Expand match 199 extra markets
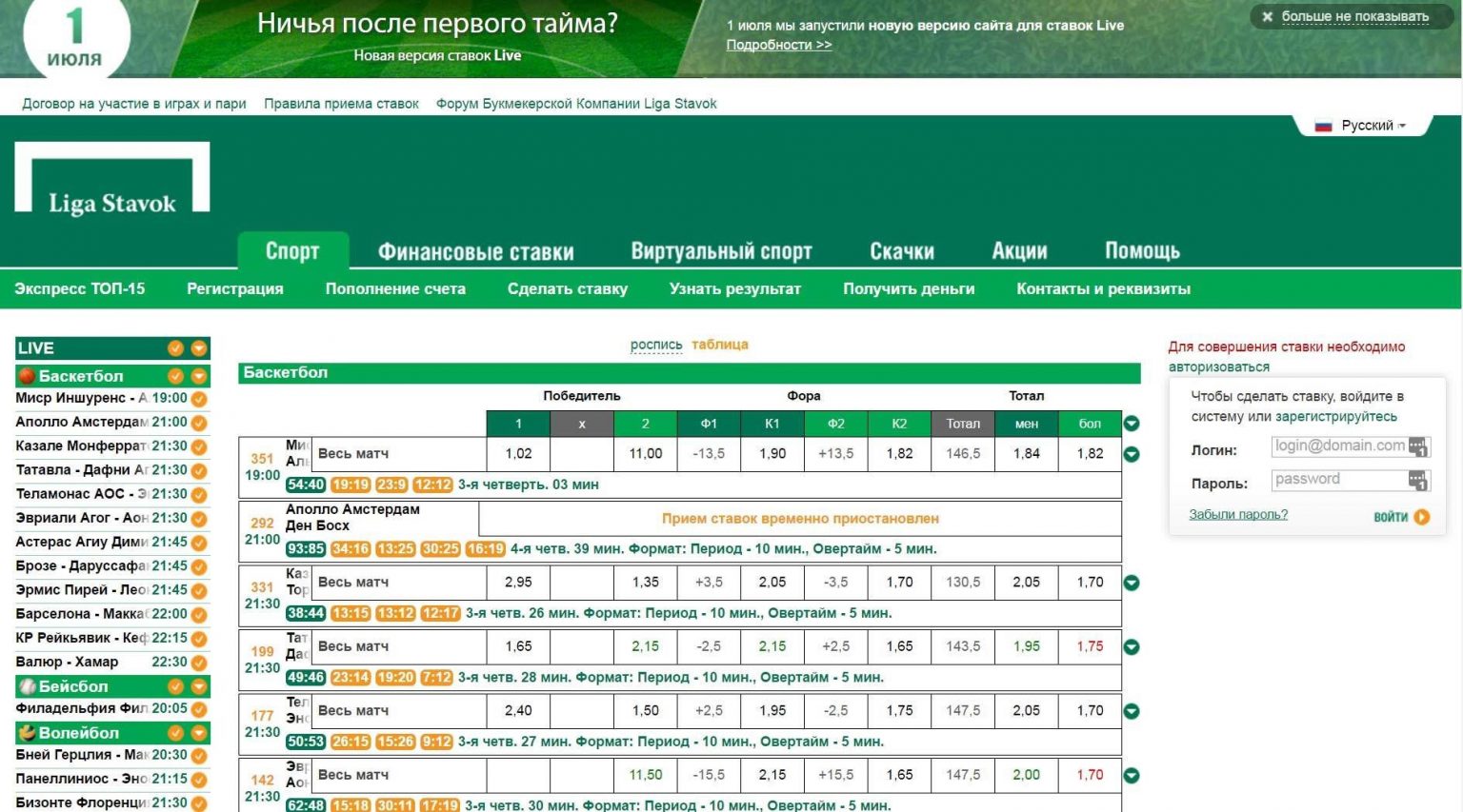The width and height of the screenshot is (1463, 812). coord(1132,647)
